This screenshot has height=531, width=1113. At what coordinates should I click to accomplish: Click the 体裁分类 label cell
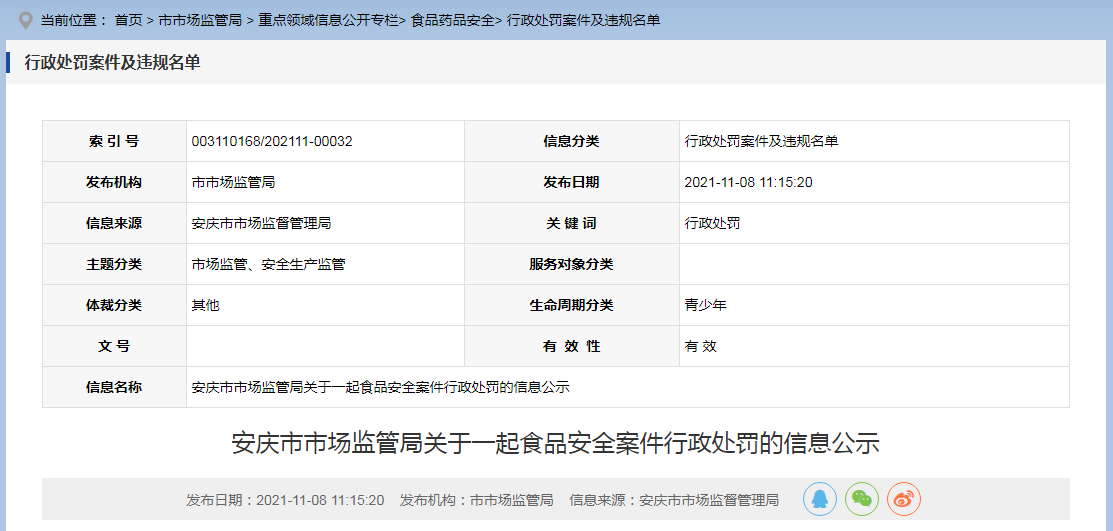coord(114,305)
